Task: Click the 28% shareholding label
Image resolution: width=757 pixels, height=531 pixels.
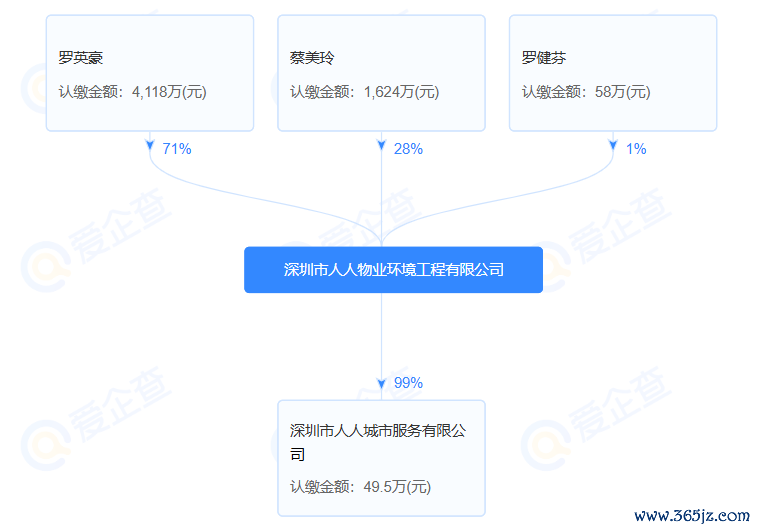Action: [x=408, y=149]
